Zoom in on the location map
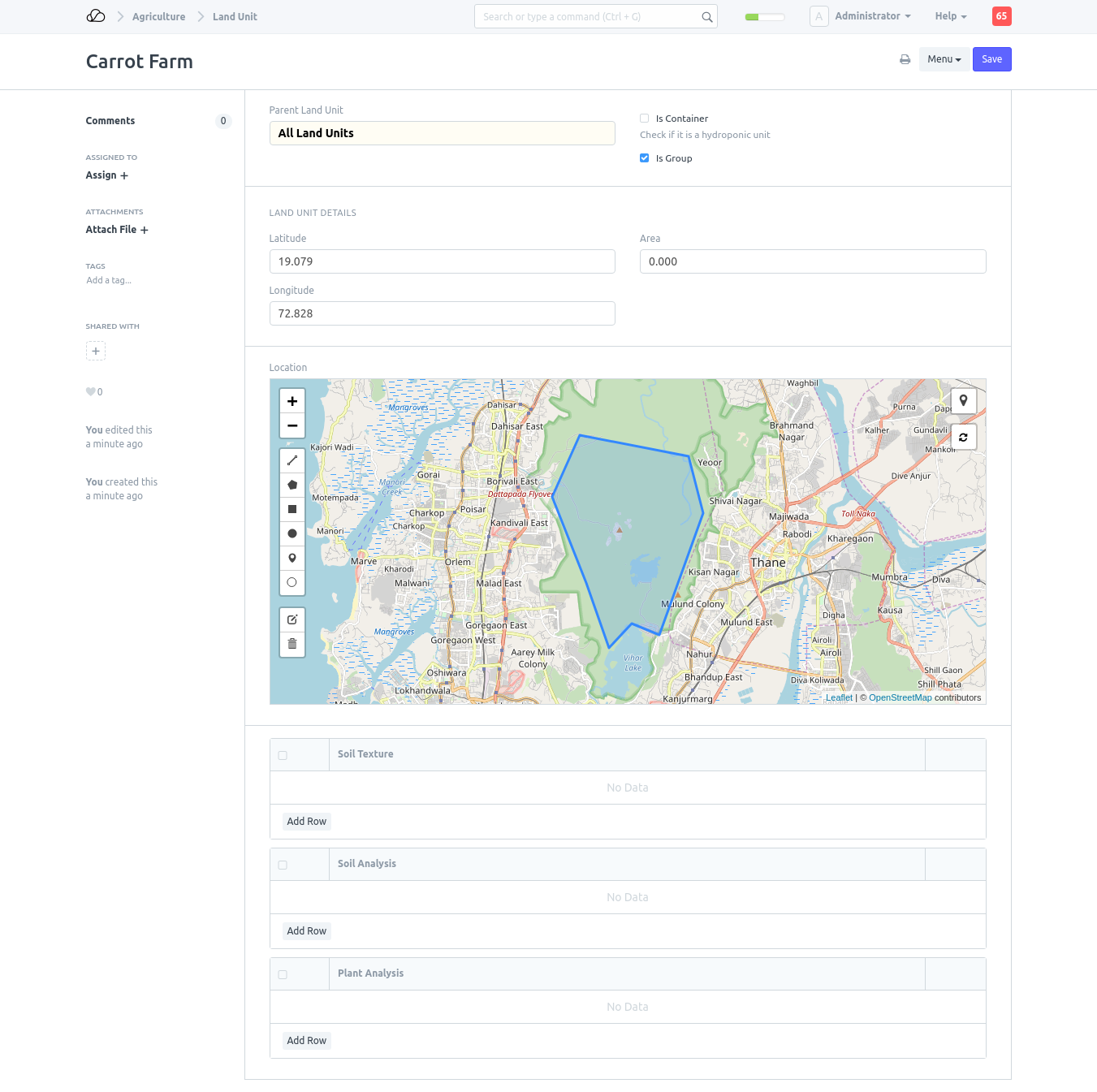The image size is (1097, 1092). coord(292,401)
